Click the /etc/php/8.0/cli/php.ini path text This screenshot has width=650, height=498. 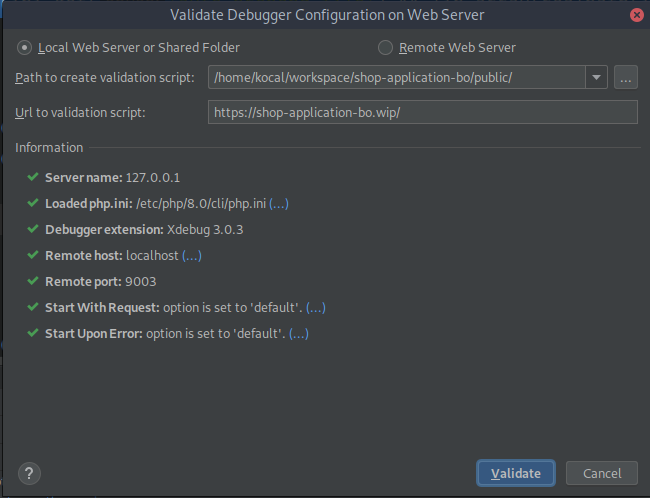201,204
